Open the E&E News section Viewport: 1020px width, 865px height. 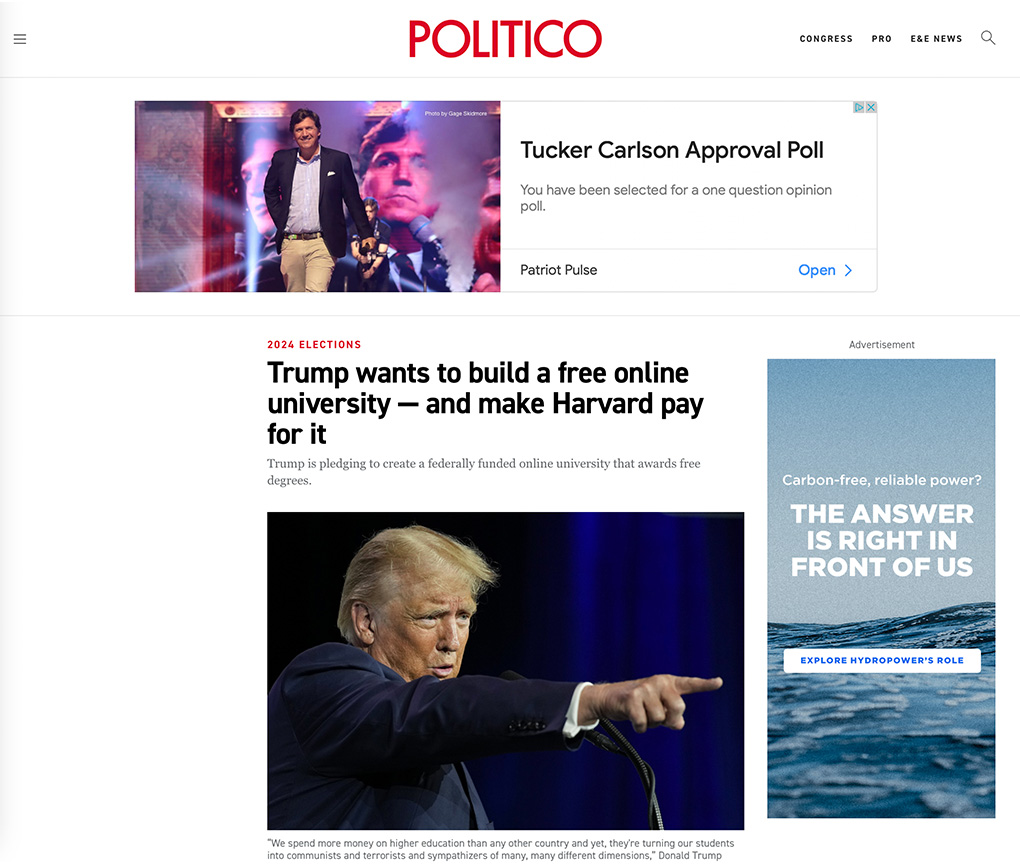pyautogui.click(x=936, y=39)
